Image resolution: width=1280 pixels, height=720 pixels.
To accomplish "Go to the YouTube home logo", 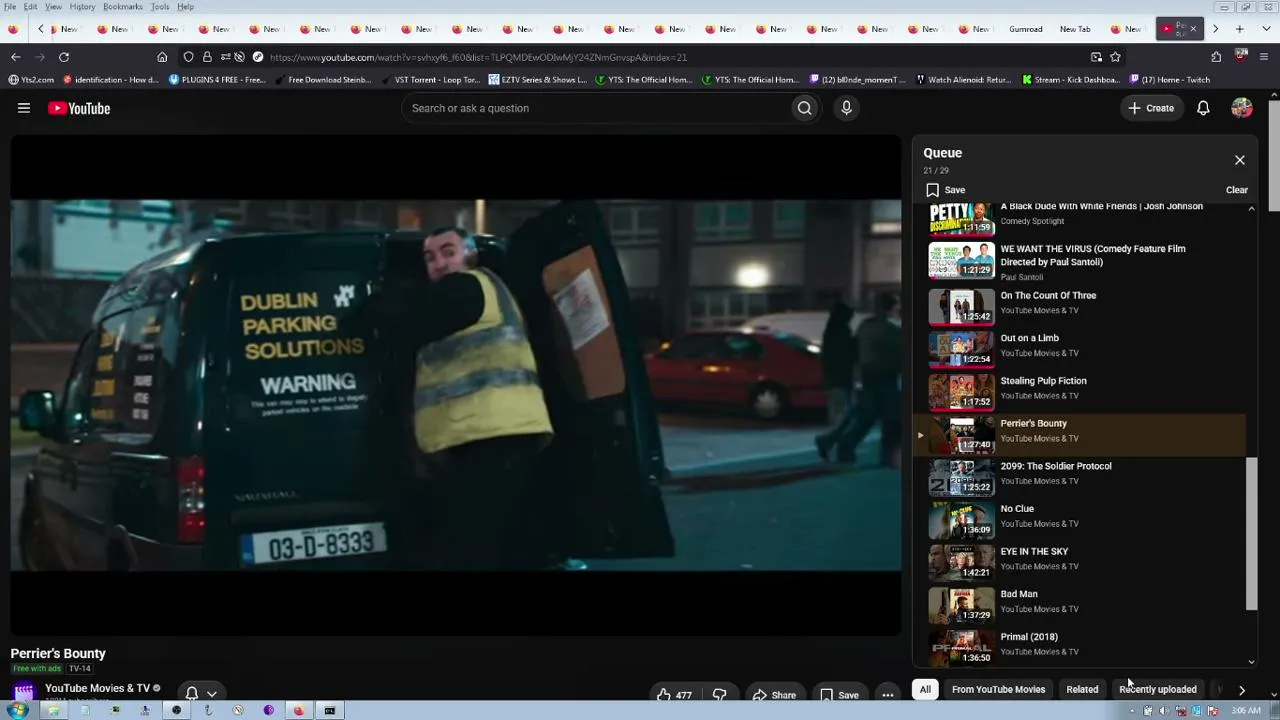I will point(79,108).
